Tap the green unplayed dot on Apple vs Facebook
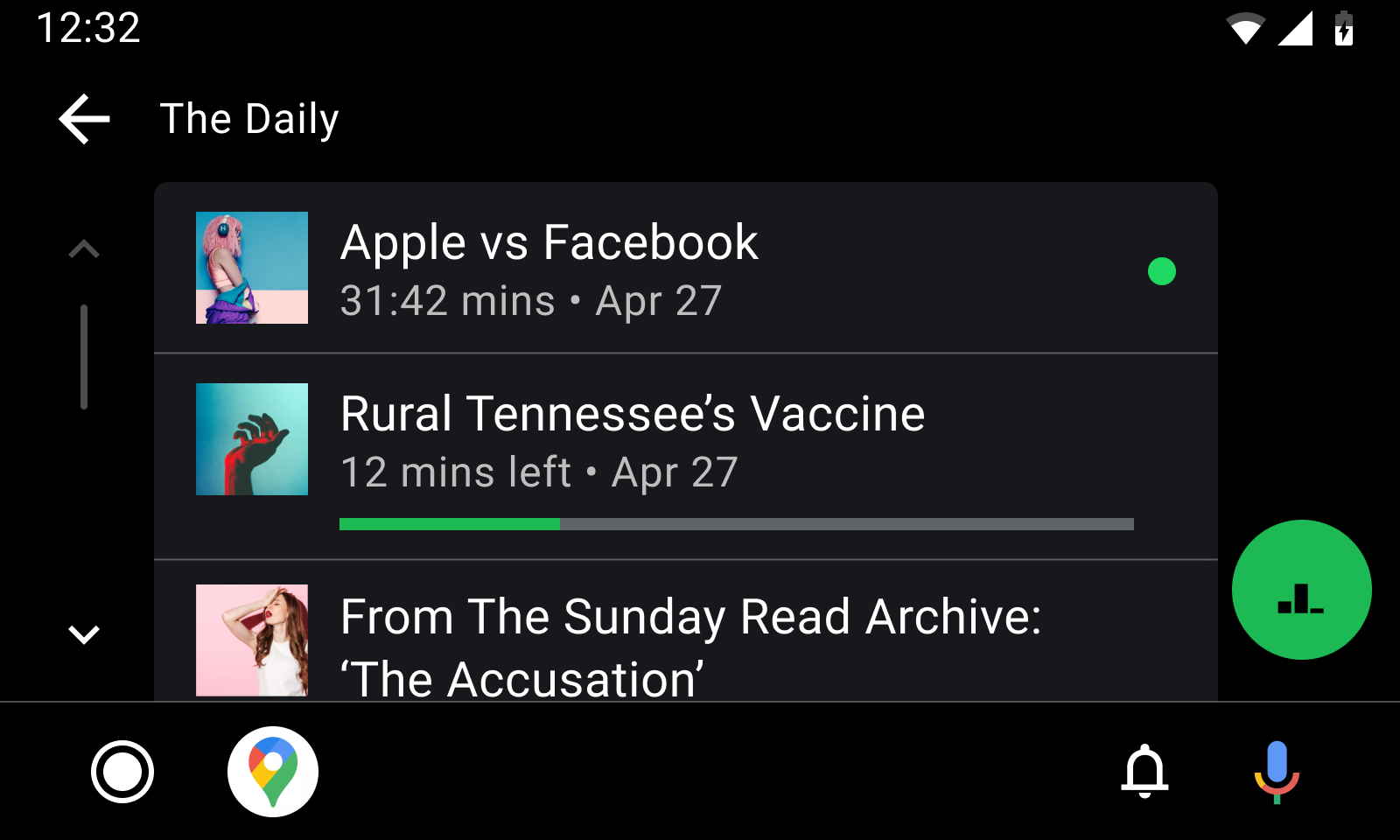The height and width of the screenshot is (840, 1400). coord(1163,272)
